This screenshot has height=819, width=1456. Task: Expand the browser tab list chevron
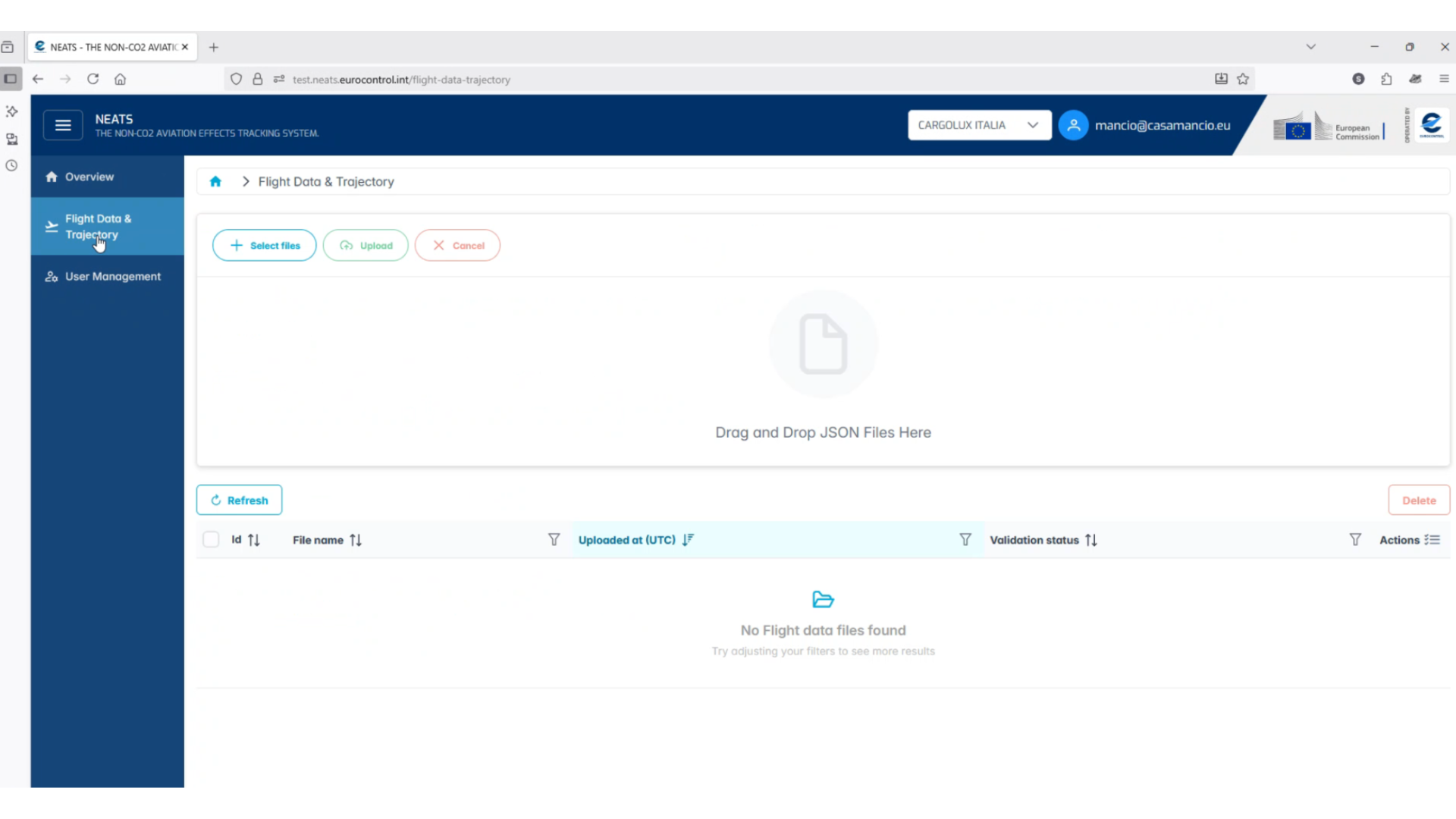[x=1310, y=47]
